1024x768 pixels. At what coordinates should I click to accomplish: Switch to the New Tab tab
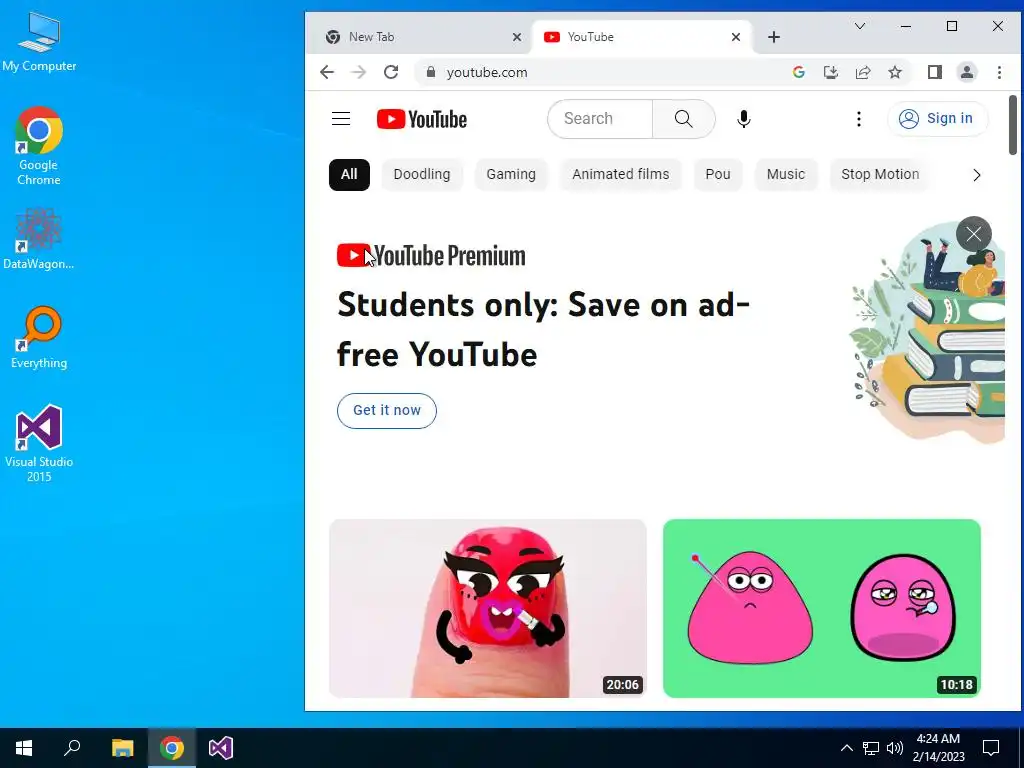coord(418,37)
